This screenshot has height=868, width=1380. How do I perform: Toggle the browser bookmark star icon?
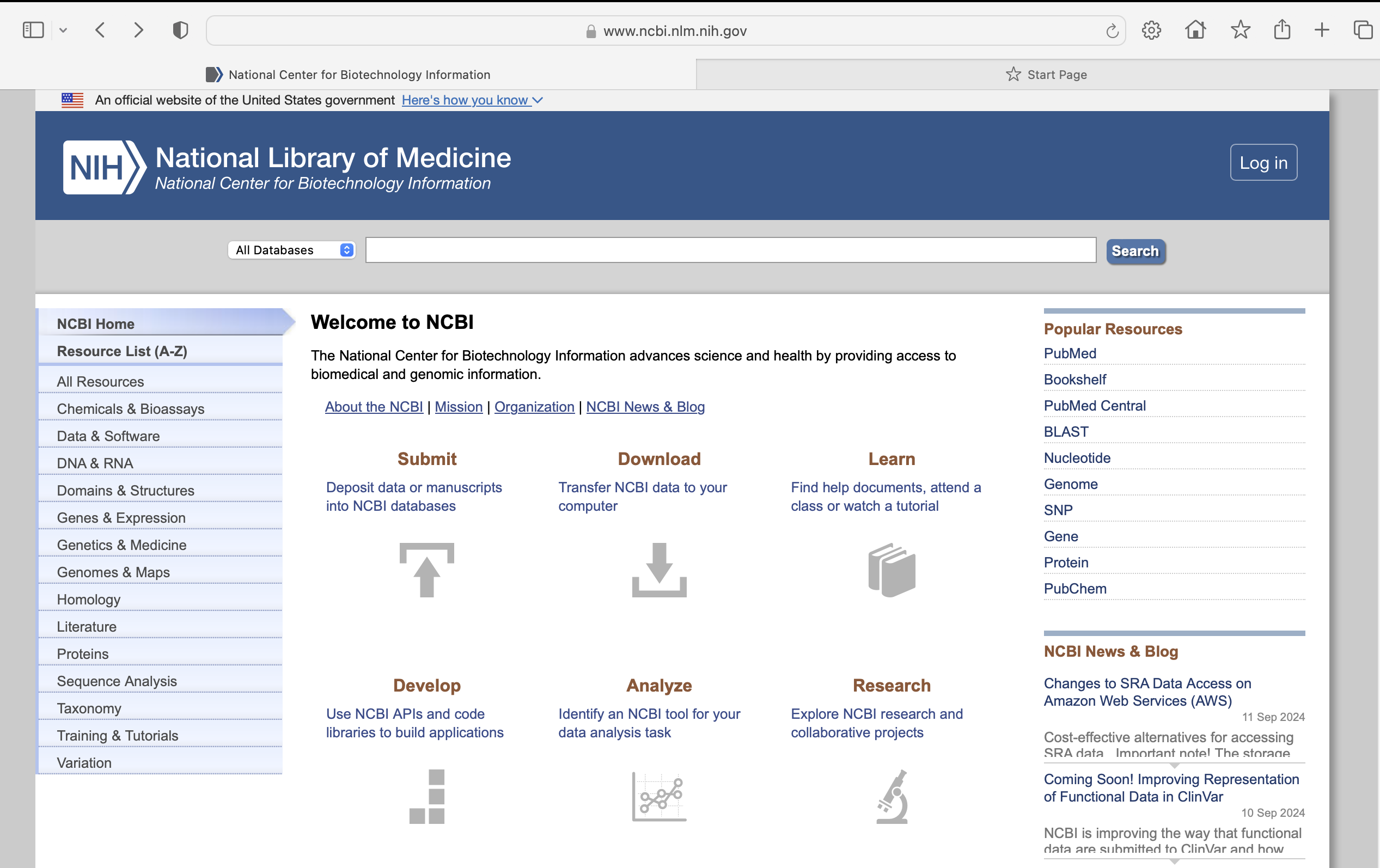1240,30
